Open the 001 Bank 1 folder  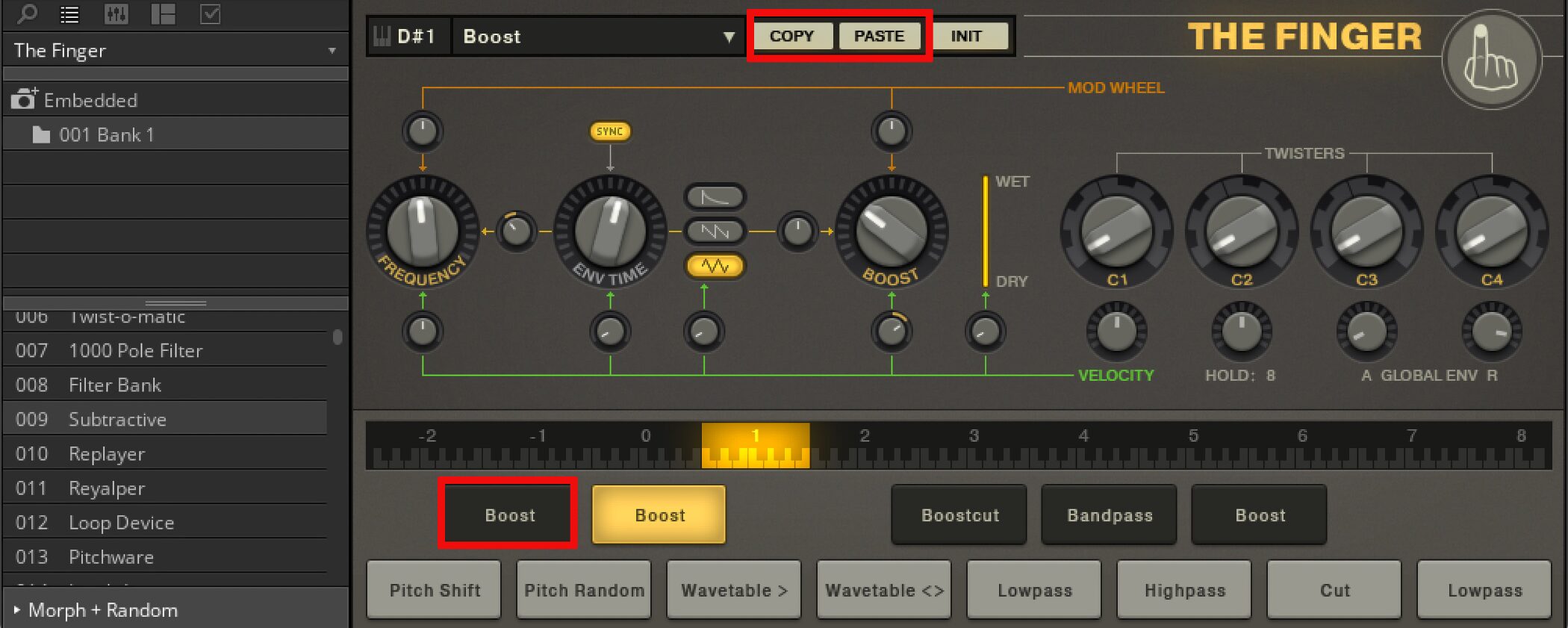175,134
